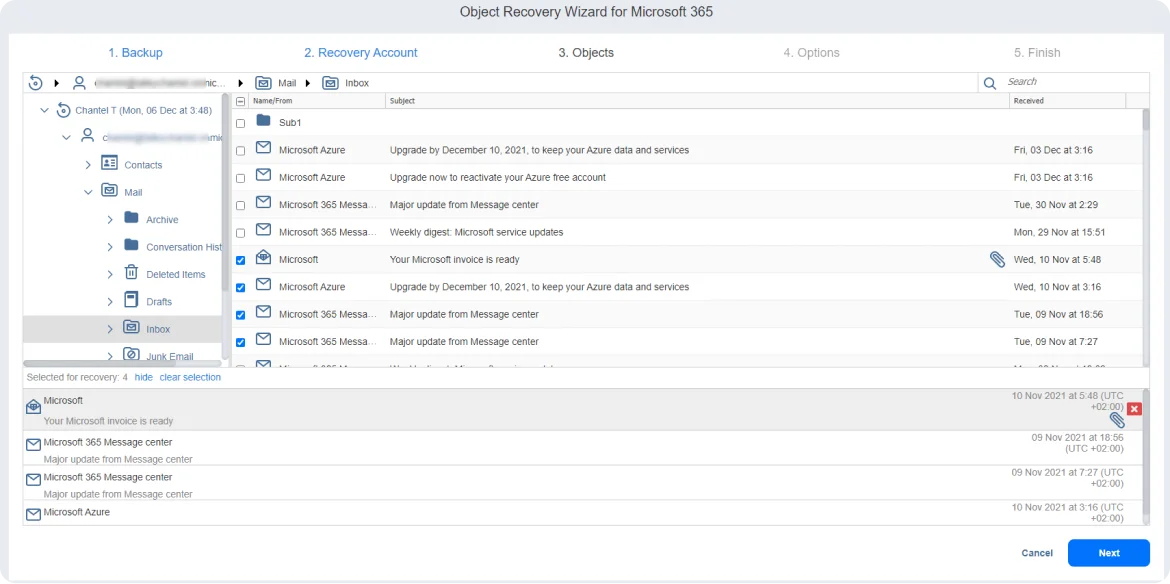The height and width of the screenshot is (584, 1170).
Task: Click the Deleted Items trash icon
Action: pos(131,273)
